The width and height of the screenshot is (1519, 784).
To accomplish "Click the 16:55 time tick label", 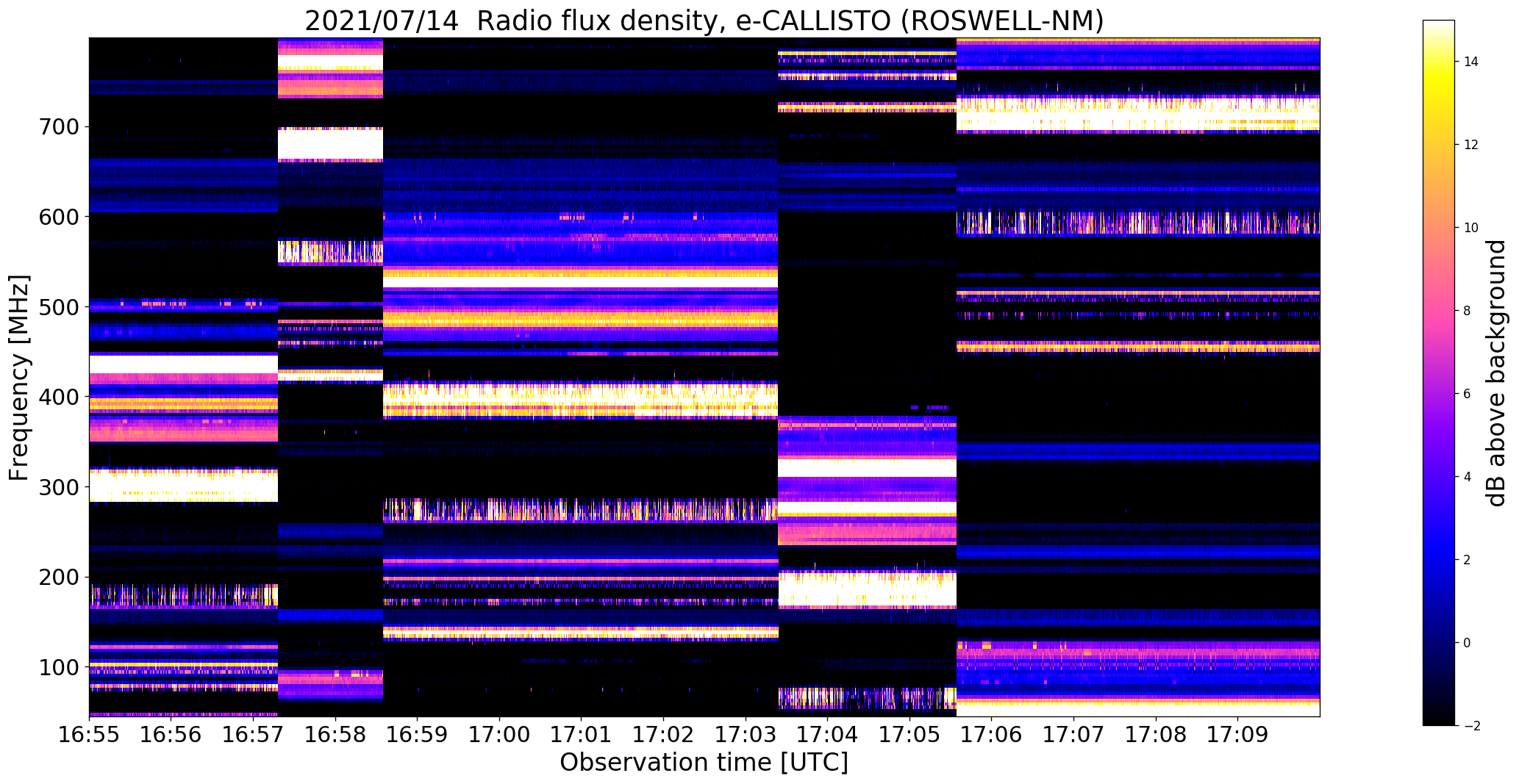I will (x=89, y=735).
